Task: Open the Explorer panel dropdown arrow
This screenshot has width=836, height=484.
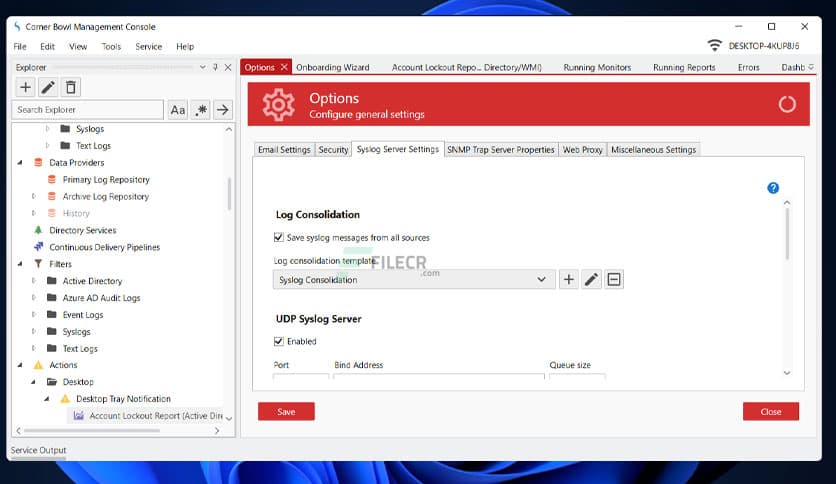Action: [x=203, y=67]
